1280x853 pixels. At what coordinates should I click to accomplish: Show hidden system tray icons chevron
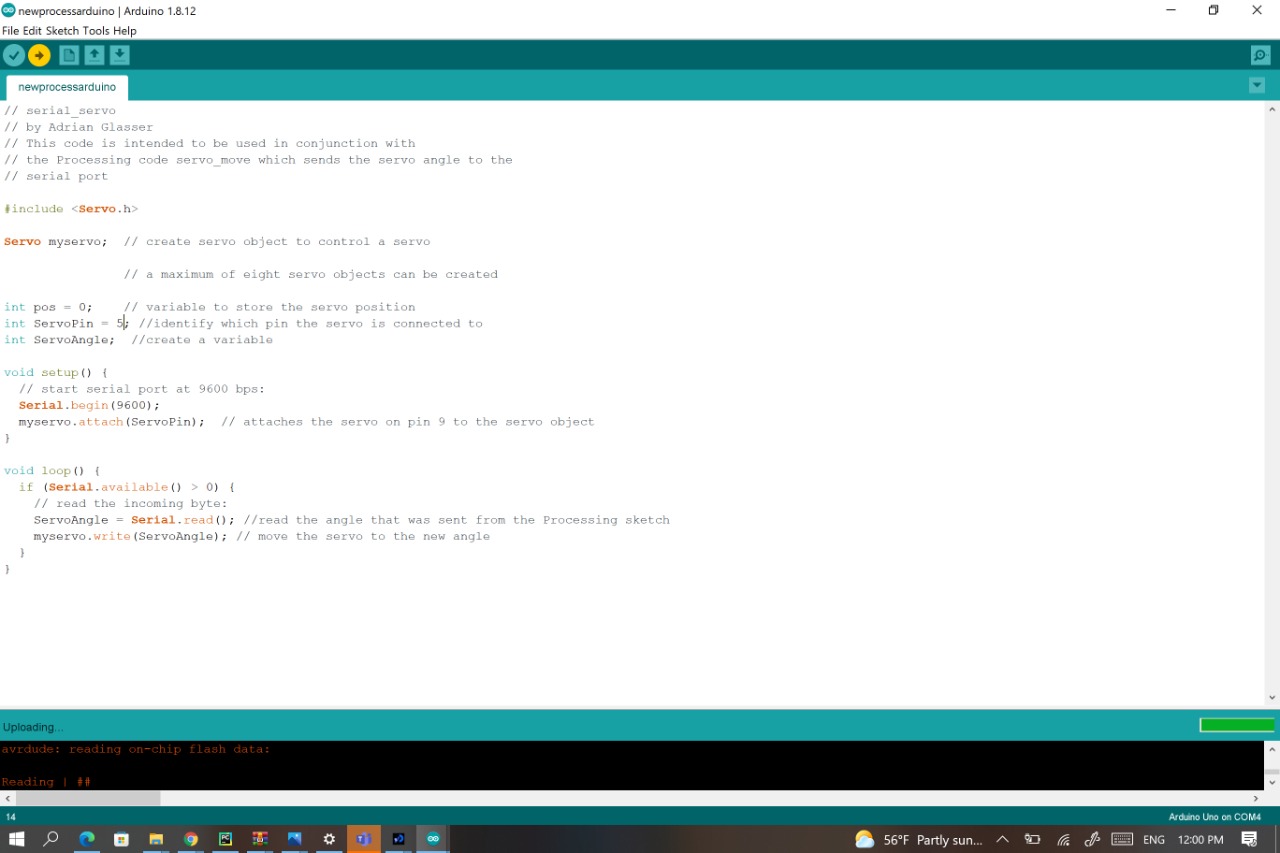(1002, 840)
